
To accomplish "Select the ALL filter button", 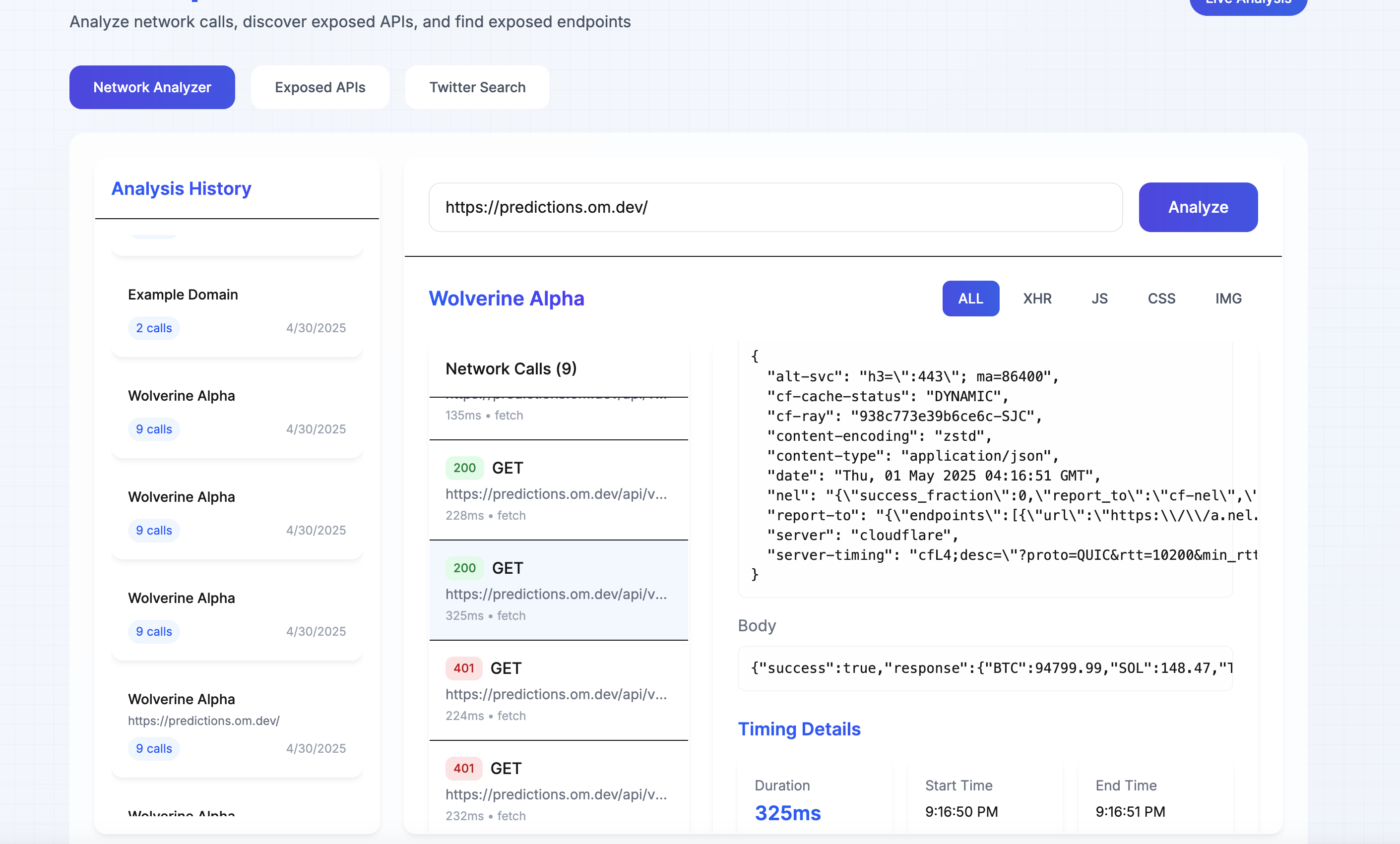I will [970, 298].
